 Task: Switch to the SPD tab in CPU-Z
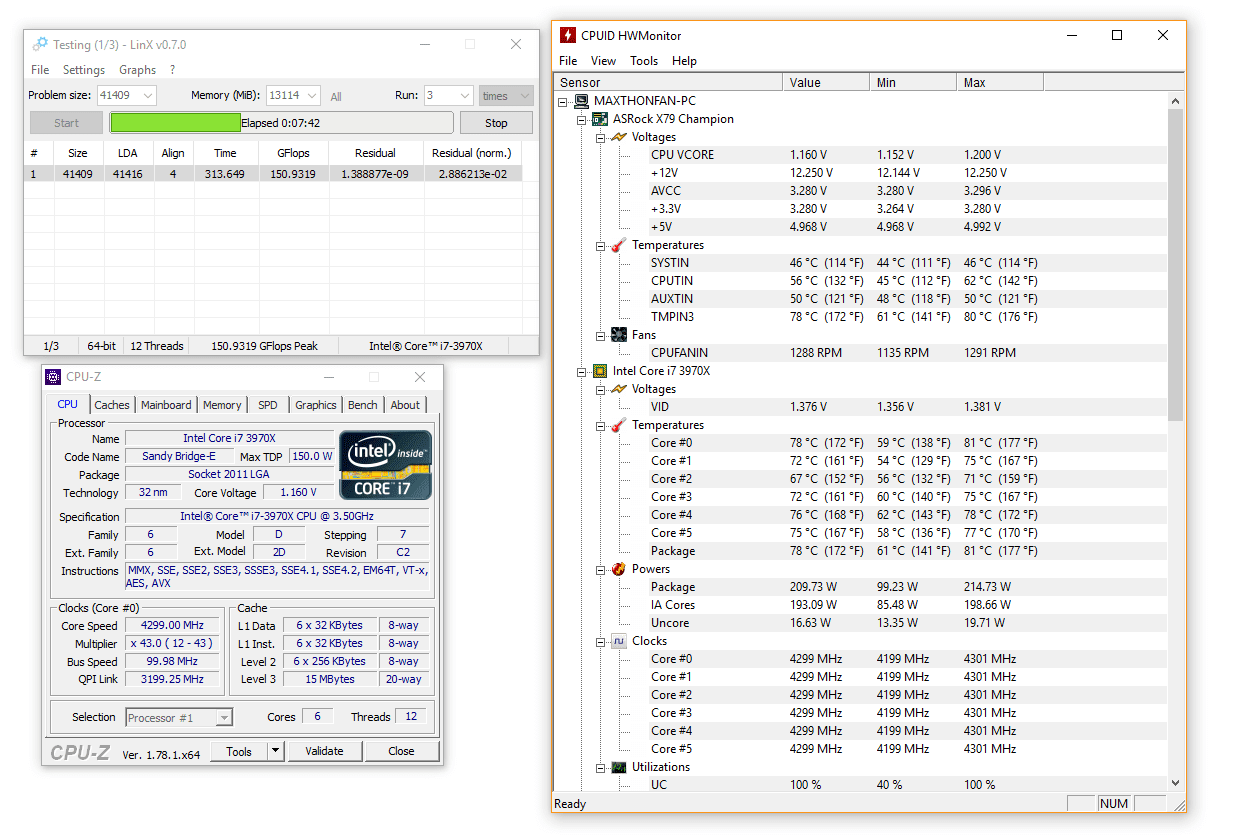268,405
